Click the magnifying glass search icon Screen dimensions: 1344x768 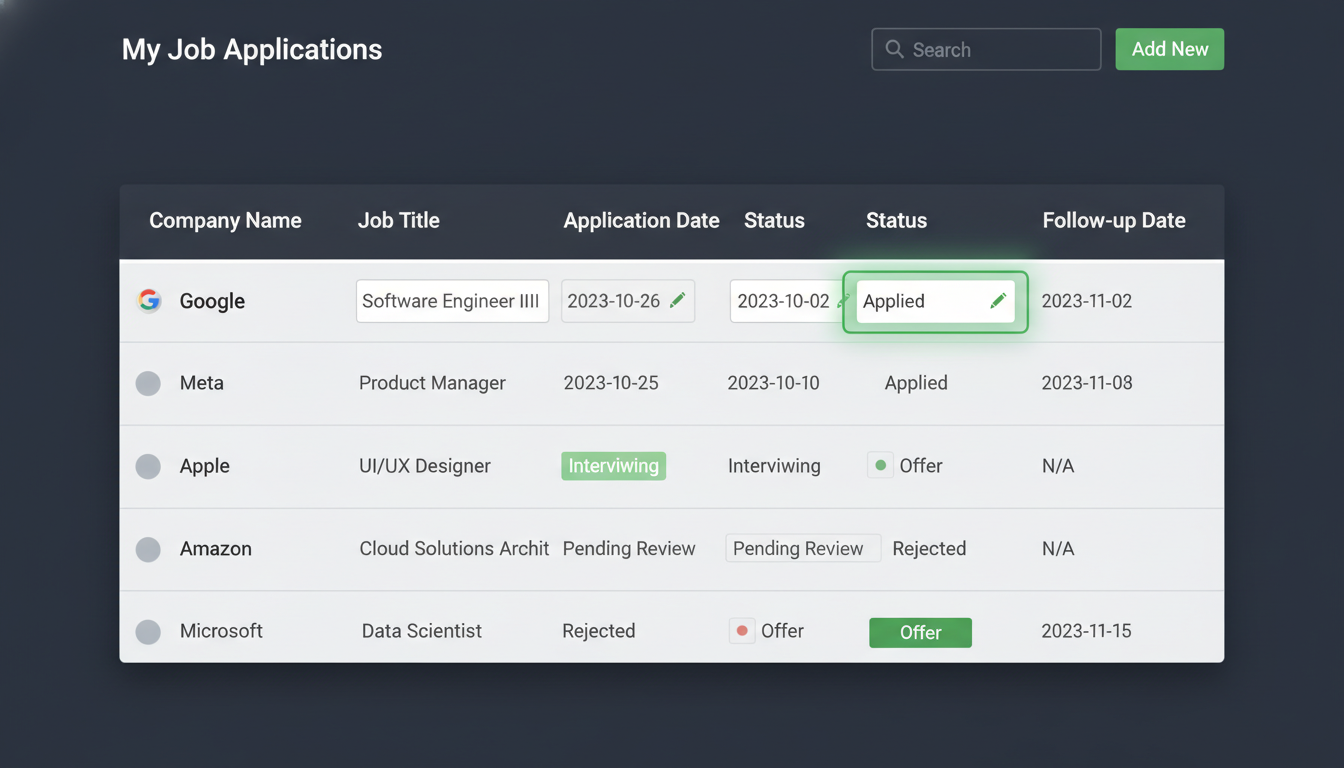coord(894,49)
